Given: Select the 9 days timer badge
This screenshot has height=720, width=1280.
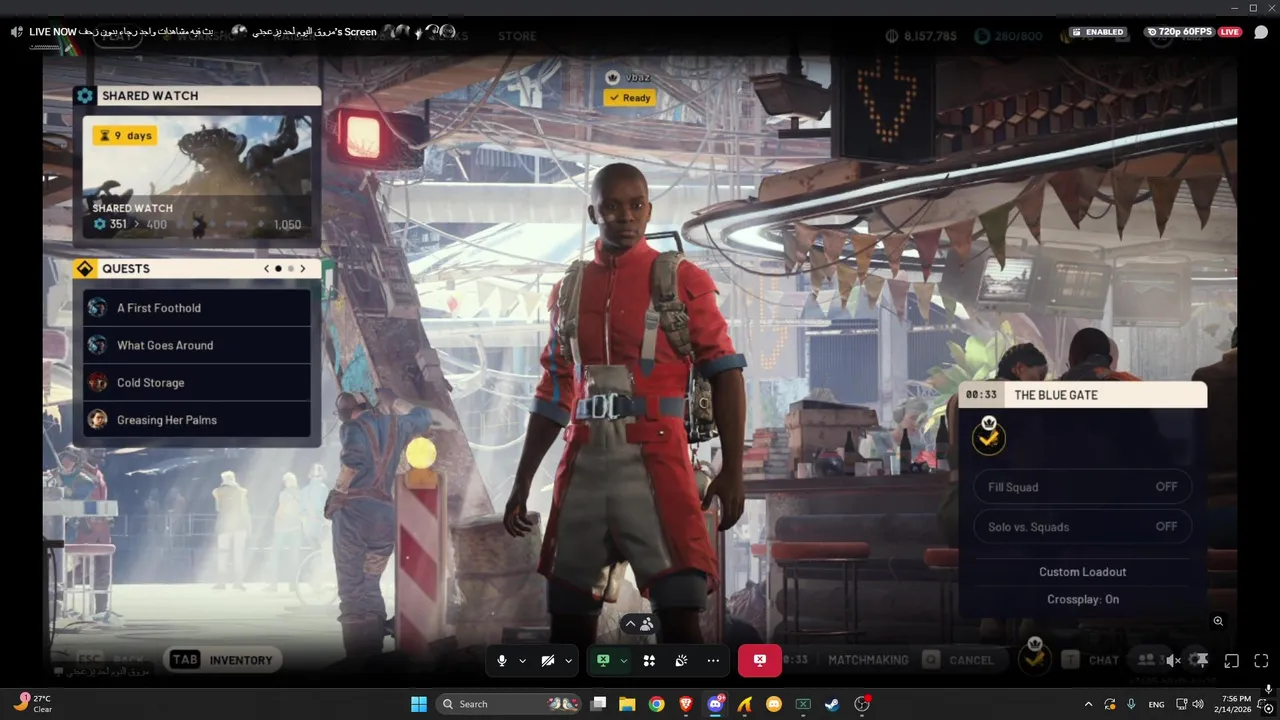Looking at the screenshot, I should 125,135.
